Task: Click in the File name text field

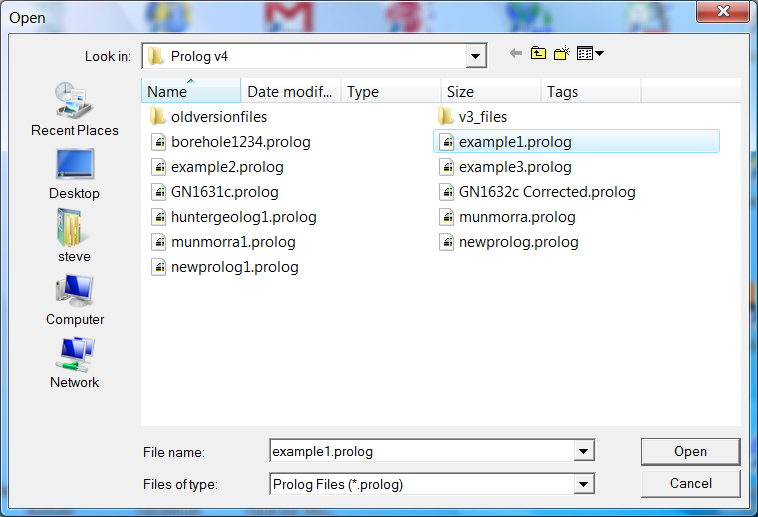Action: [420, 452]
